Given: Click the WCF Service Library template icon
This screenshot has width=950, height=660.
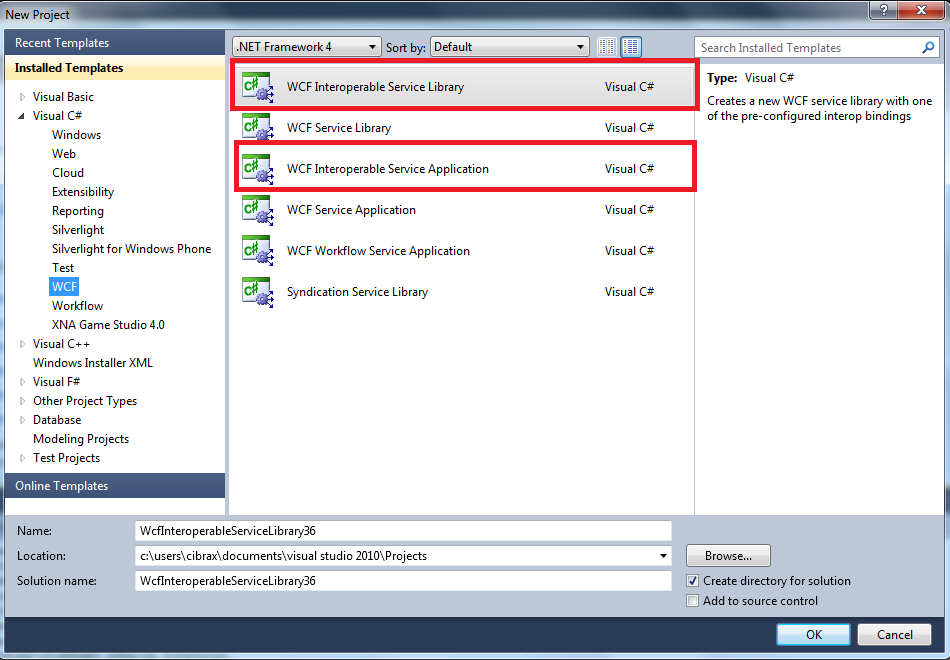Looking at the screenshot, I should pyautogui.click(x=257, y=128).
